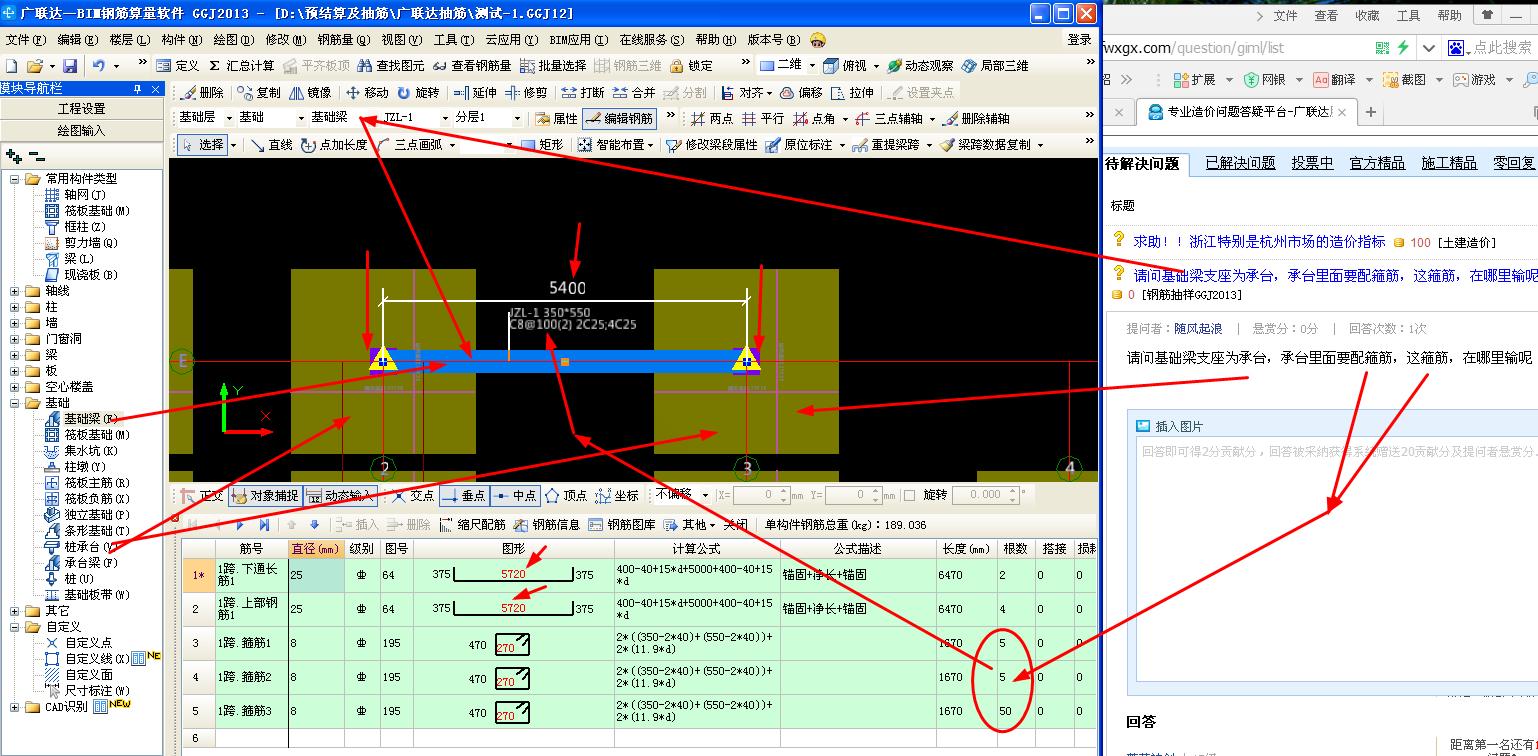The width and height of the screenshot is (1538, 756).
Task: Check the 旋转 rotation checkbox
Action: (x=909, y=495)
